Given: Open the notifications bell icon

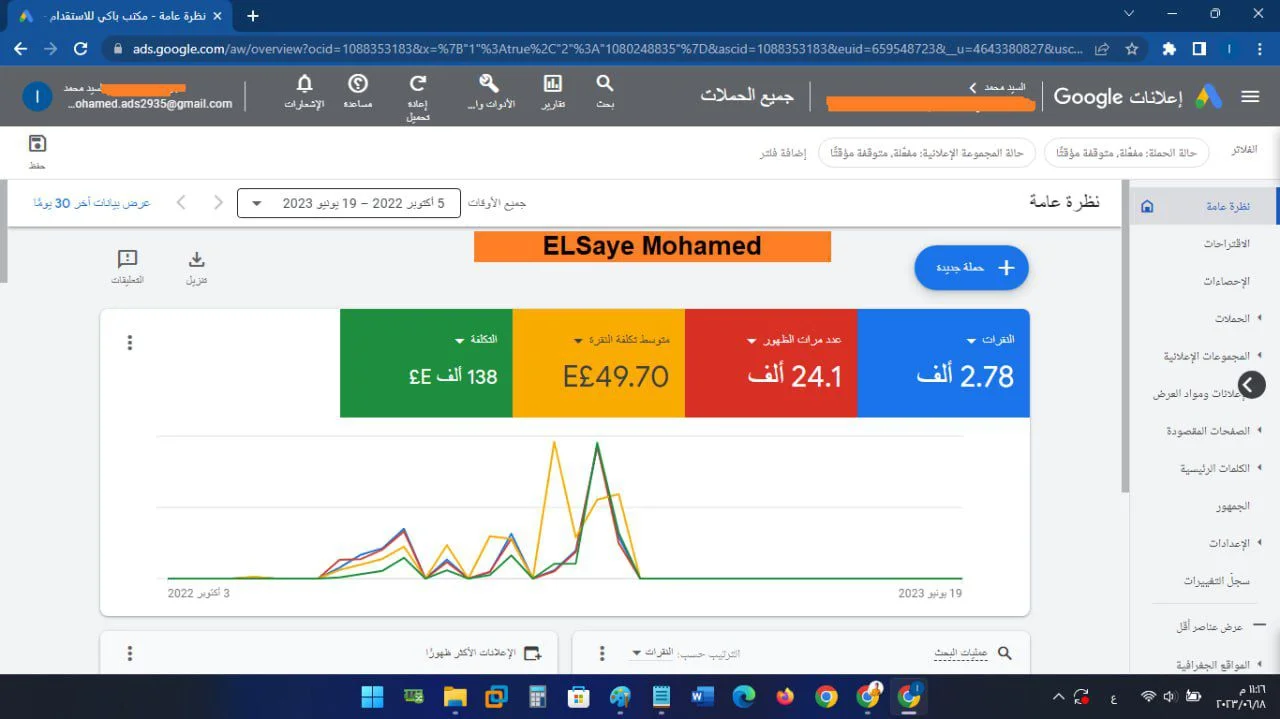Looking at the screenshot, I should pos(304,85).
